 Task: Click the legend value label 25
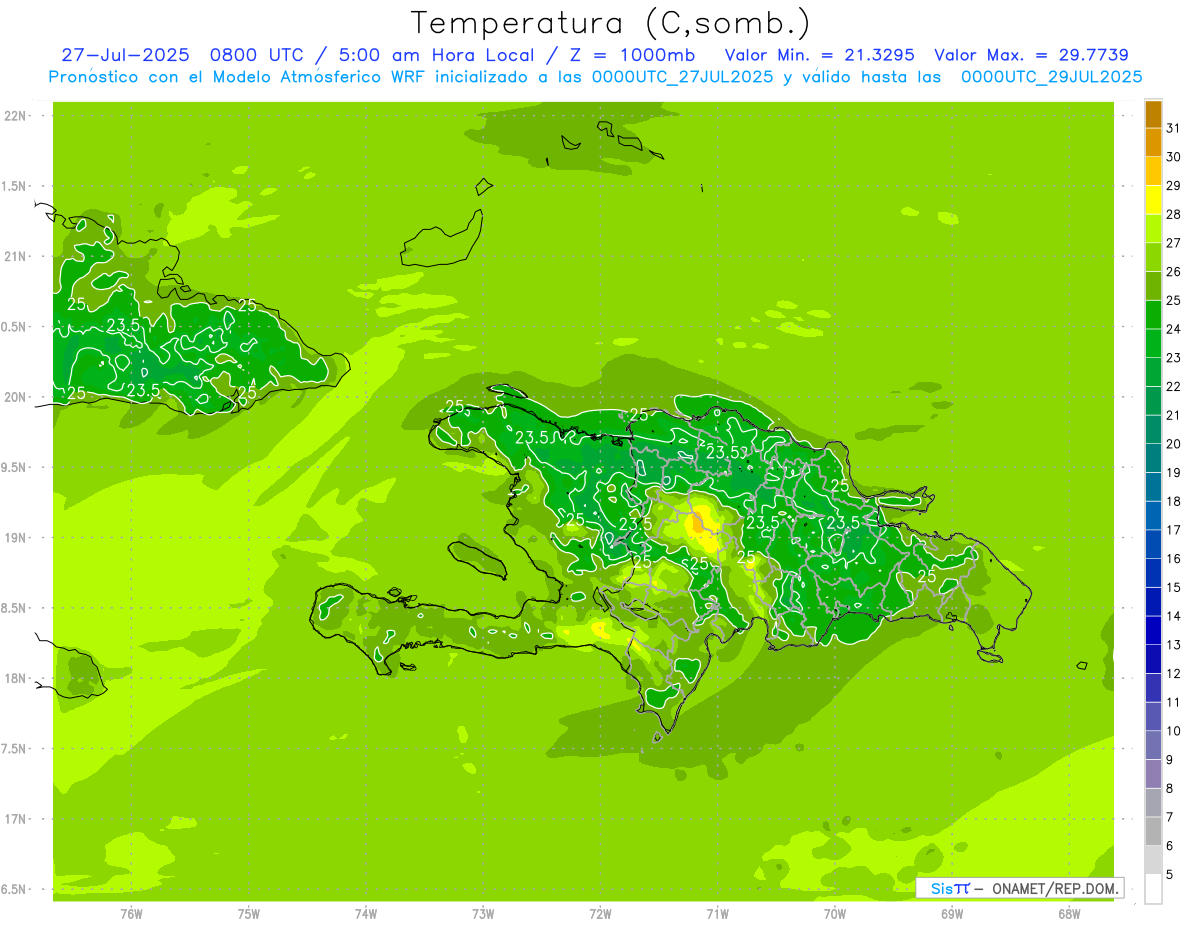[1173, 300]
